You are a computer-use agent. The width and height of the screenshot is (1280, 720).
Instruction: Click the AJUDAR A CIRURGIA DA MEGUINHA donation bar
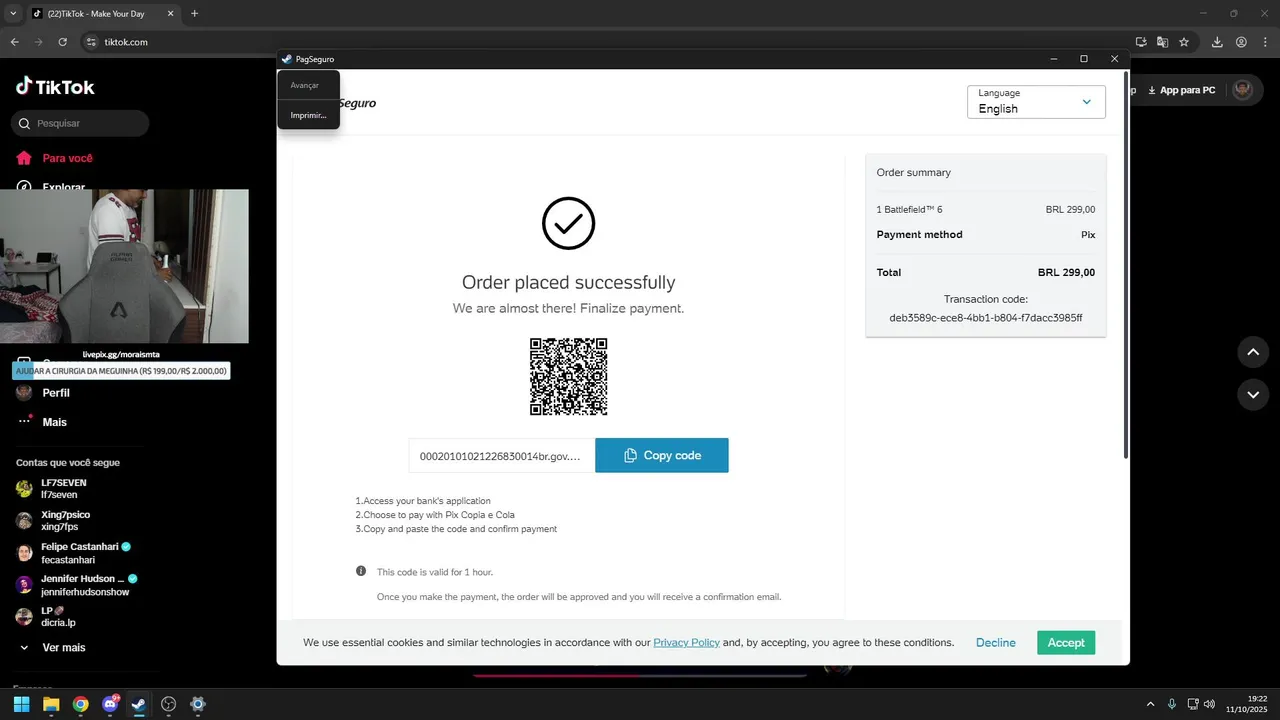(122, 371)
